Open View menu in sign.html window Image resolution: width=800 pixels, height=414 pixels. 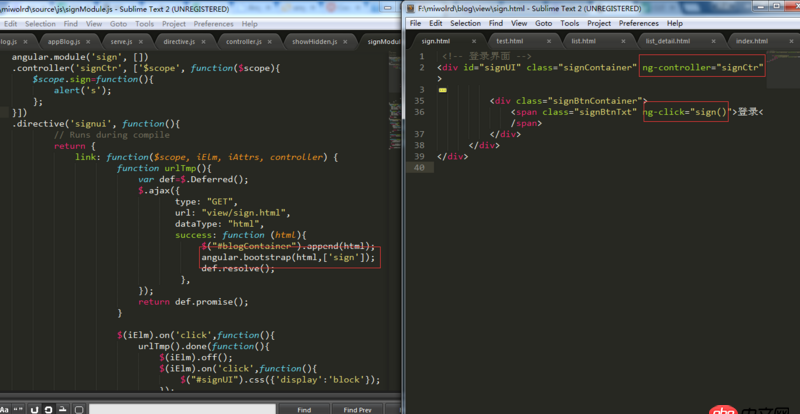pos(519,23)
